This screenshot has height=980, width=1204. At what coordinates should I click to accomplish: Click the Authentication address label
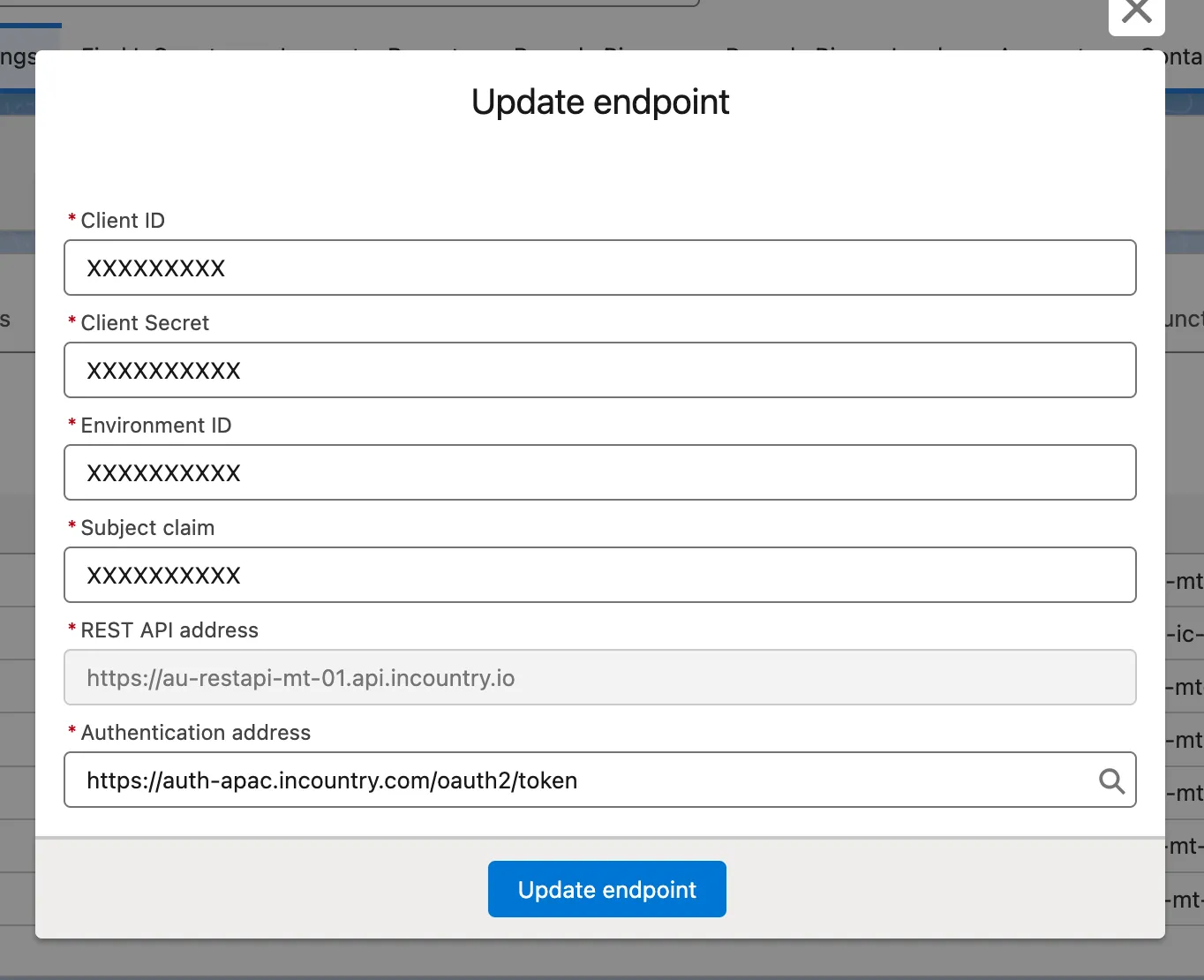tap(195, 733)
